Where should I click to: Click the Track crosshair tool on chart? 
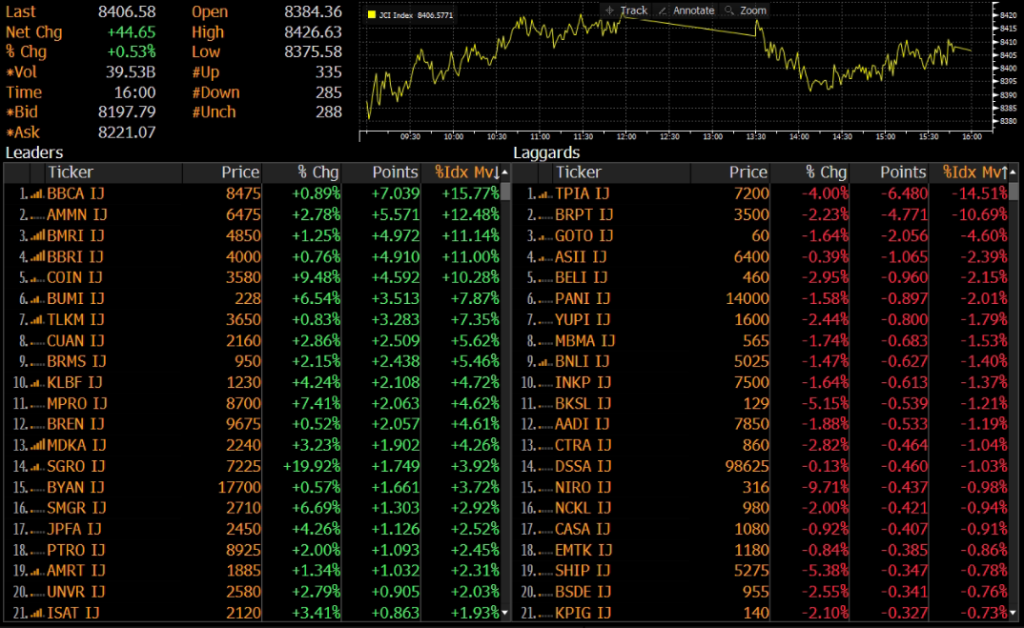click(x=626, y=10)
